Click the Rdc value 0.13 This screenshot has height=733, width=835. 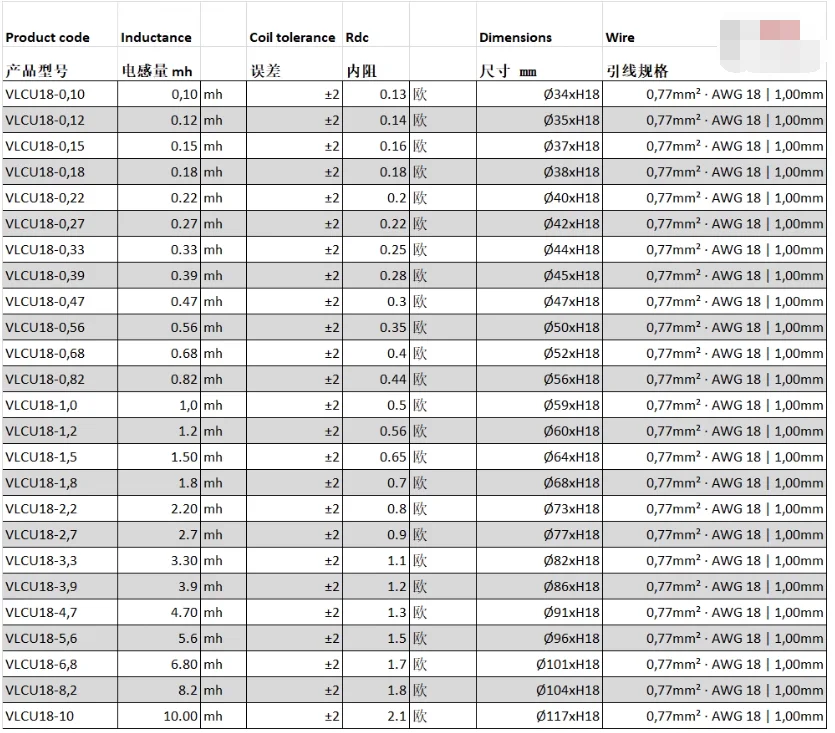(376, 94)
